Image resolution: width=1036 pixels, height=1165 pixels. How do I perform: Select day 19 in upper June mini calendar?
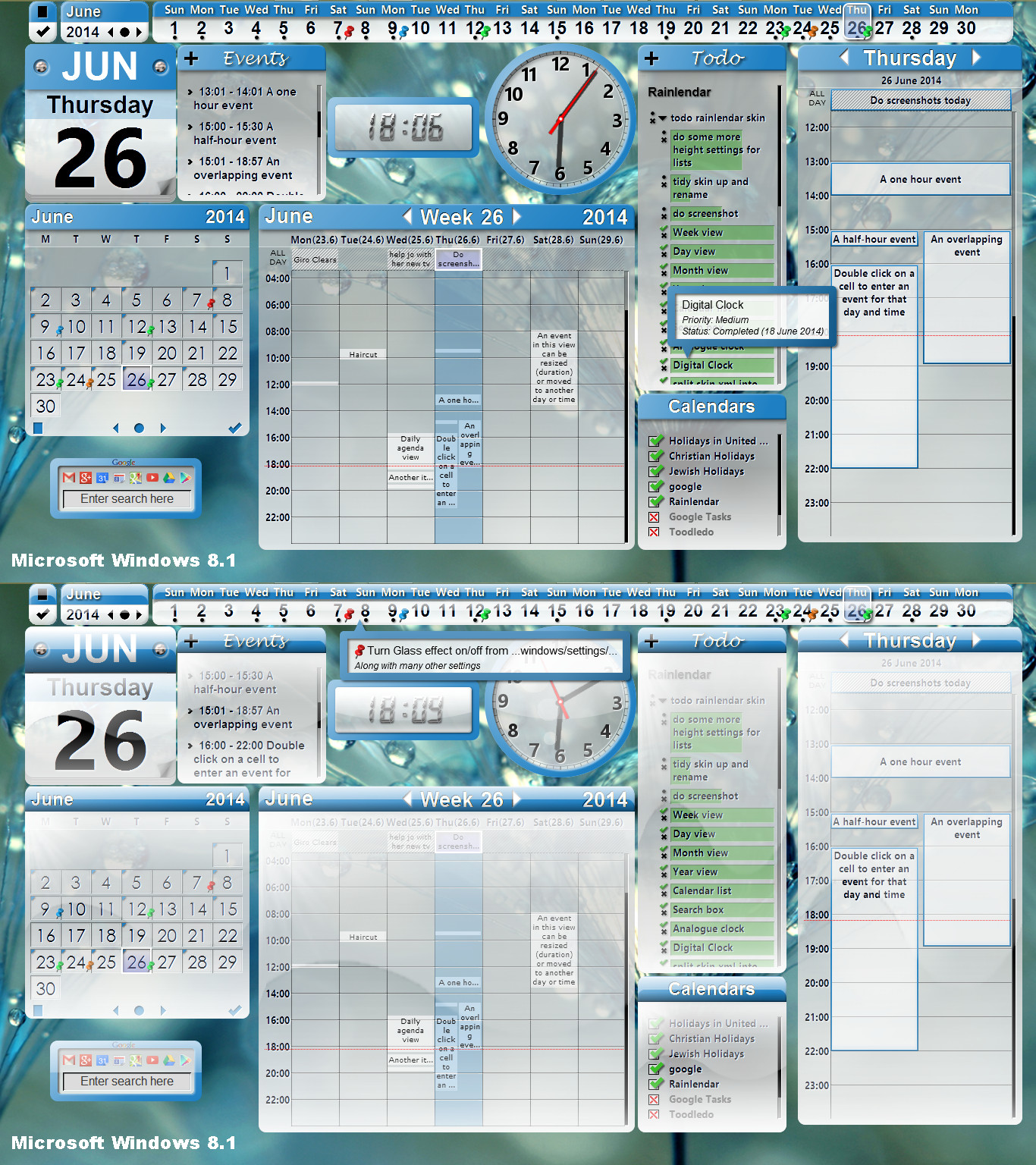137,353
